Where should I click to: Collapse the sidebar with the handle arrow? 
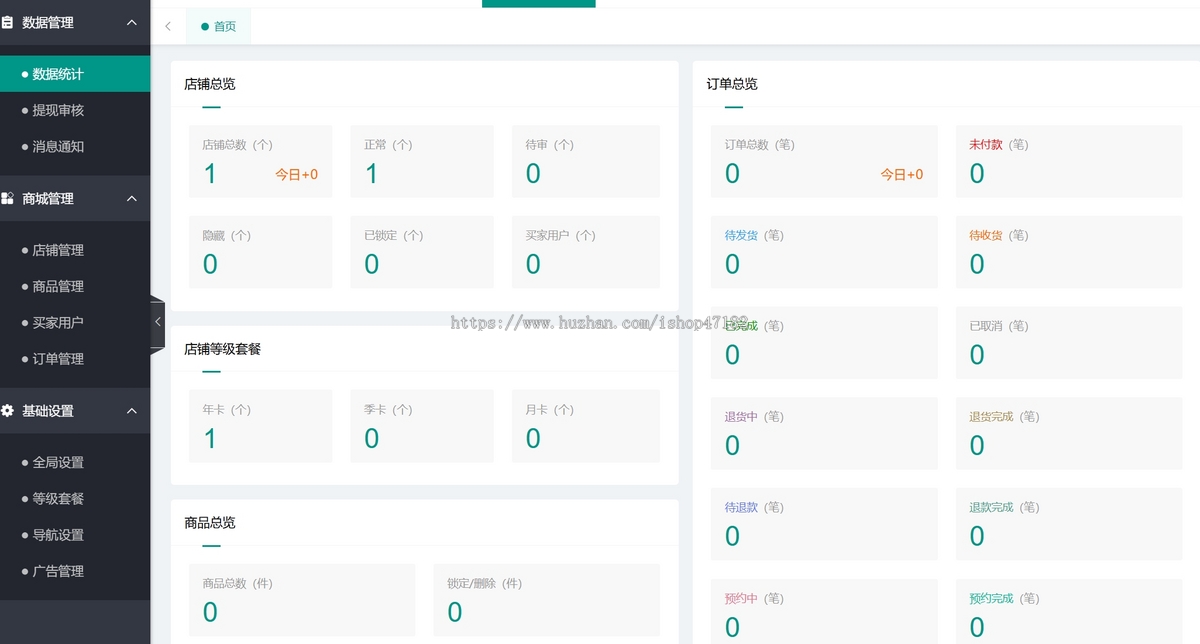(157, 322)
